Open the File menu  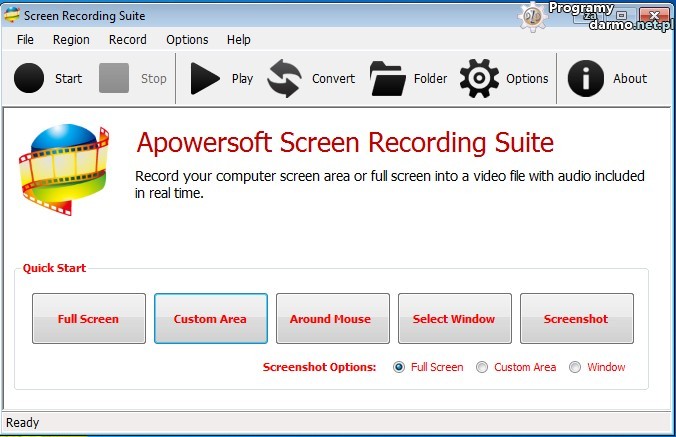click(25, 39)
